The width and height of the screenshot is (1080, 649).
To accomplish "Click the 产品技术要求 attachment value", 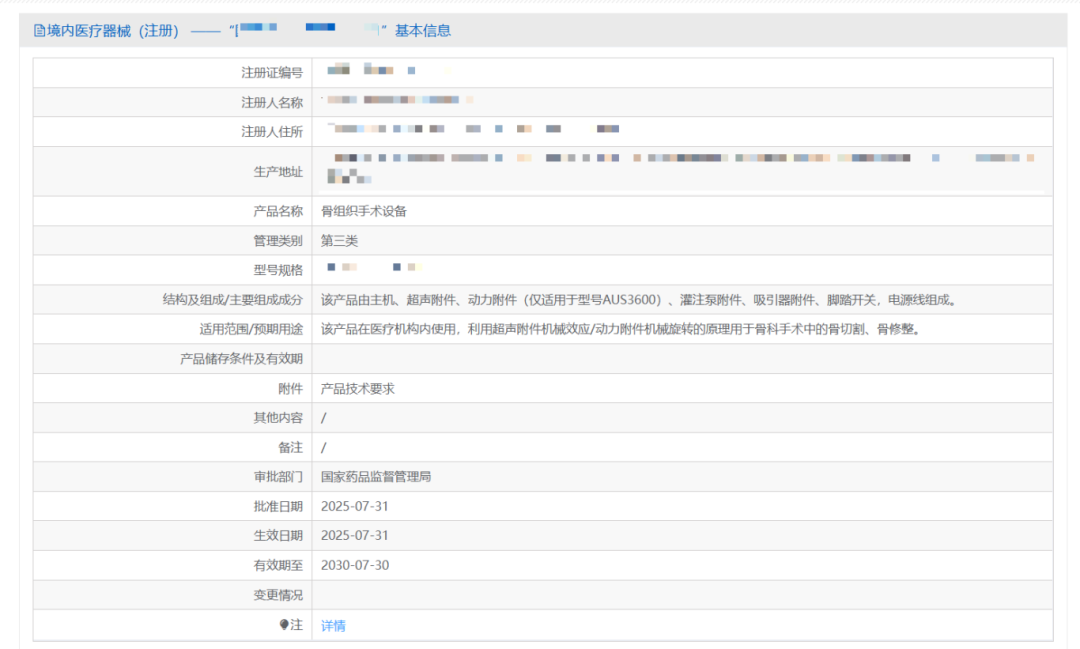I will coord(357,388).
